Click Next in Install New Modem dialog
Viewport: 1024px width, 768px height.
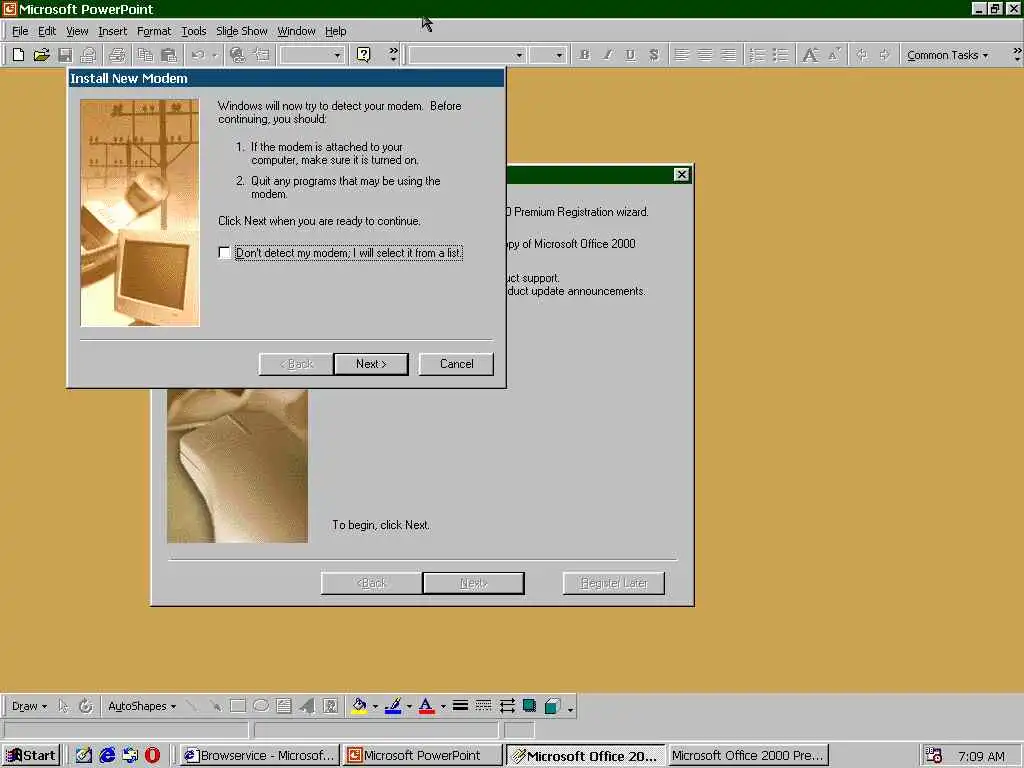[371, 364]
